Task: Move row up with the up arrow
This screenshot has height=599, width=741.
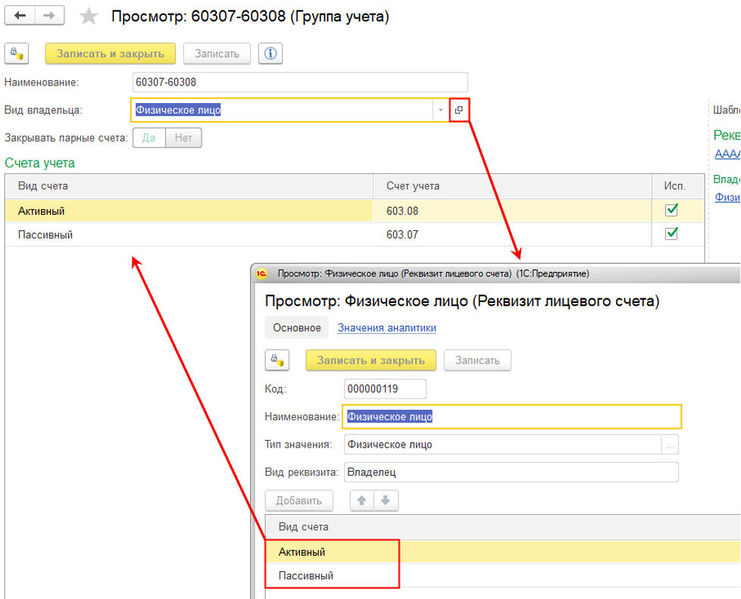Action: click(x=361, y=500)
